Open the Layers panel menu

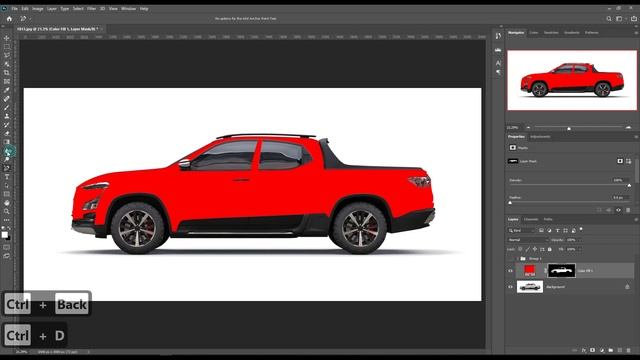tap(636, 220)
